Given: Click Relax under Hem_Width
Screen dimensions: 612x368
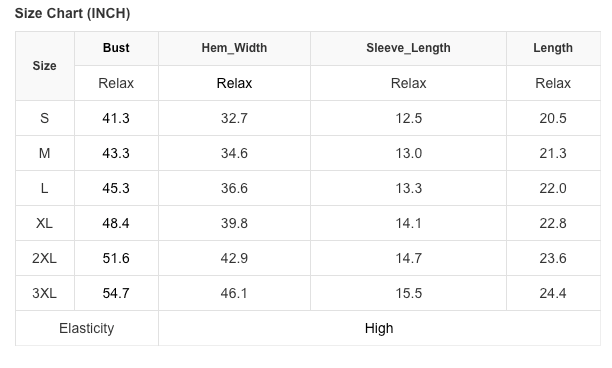Looking at the screenshot, I should coord(234,83).
